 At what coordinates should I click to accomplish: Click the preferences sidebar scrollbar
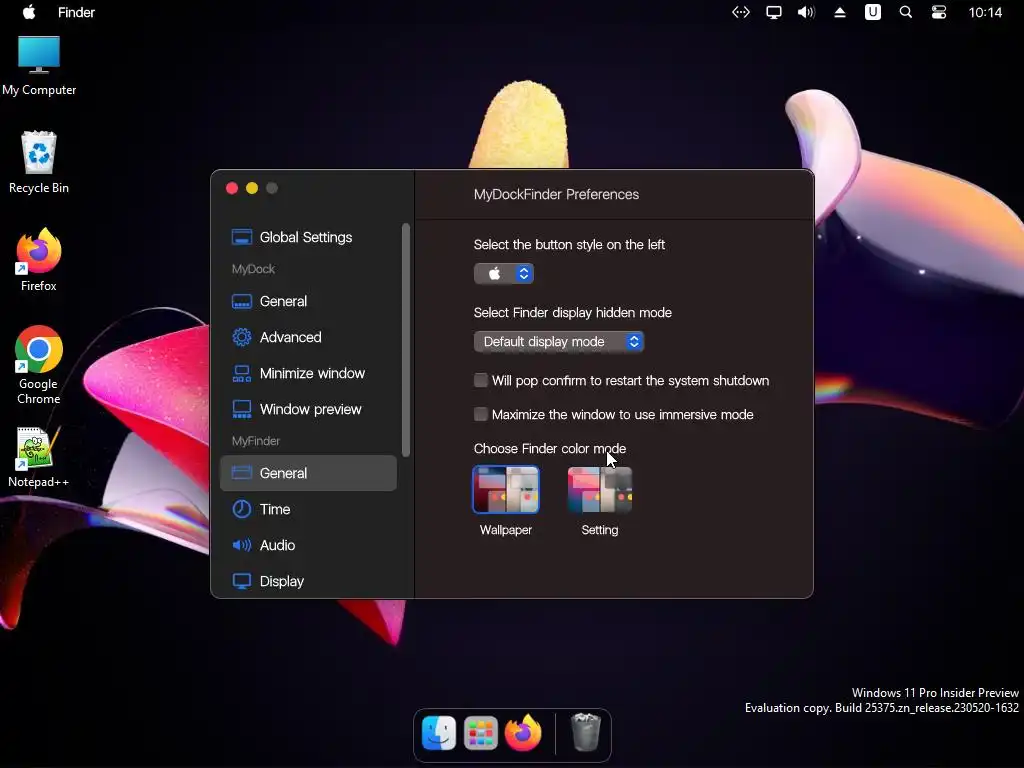tap(406, 340)
